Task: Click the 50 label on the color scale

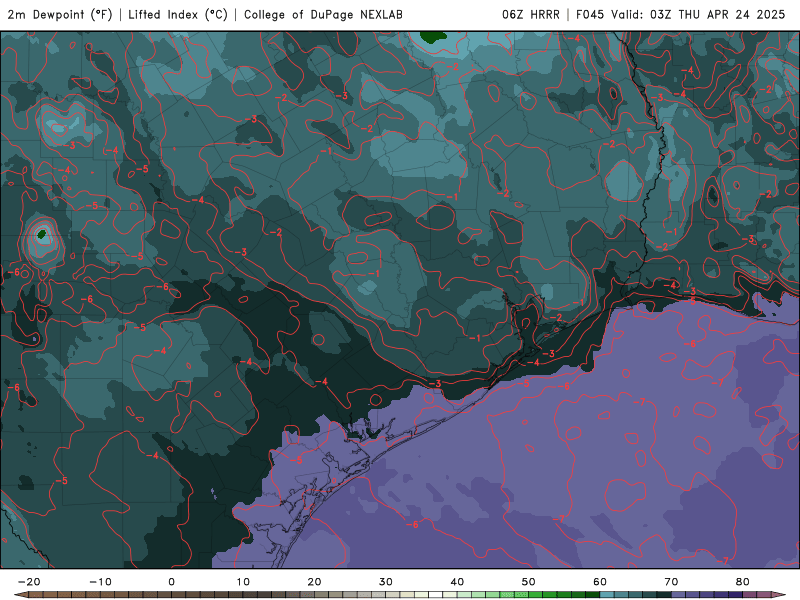Action: coord(529,582)
